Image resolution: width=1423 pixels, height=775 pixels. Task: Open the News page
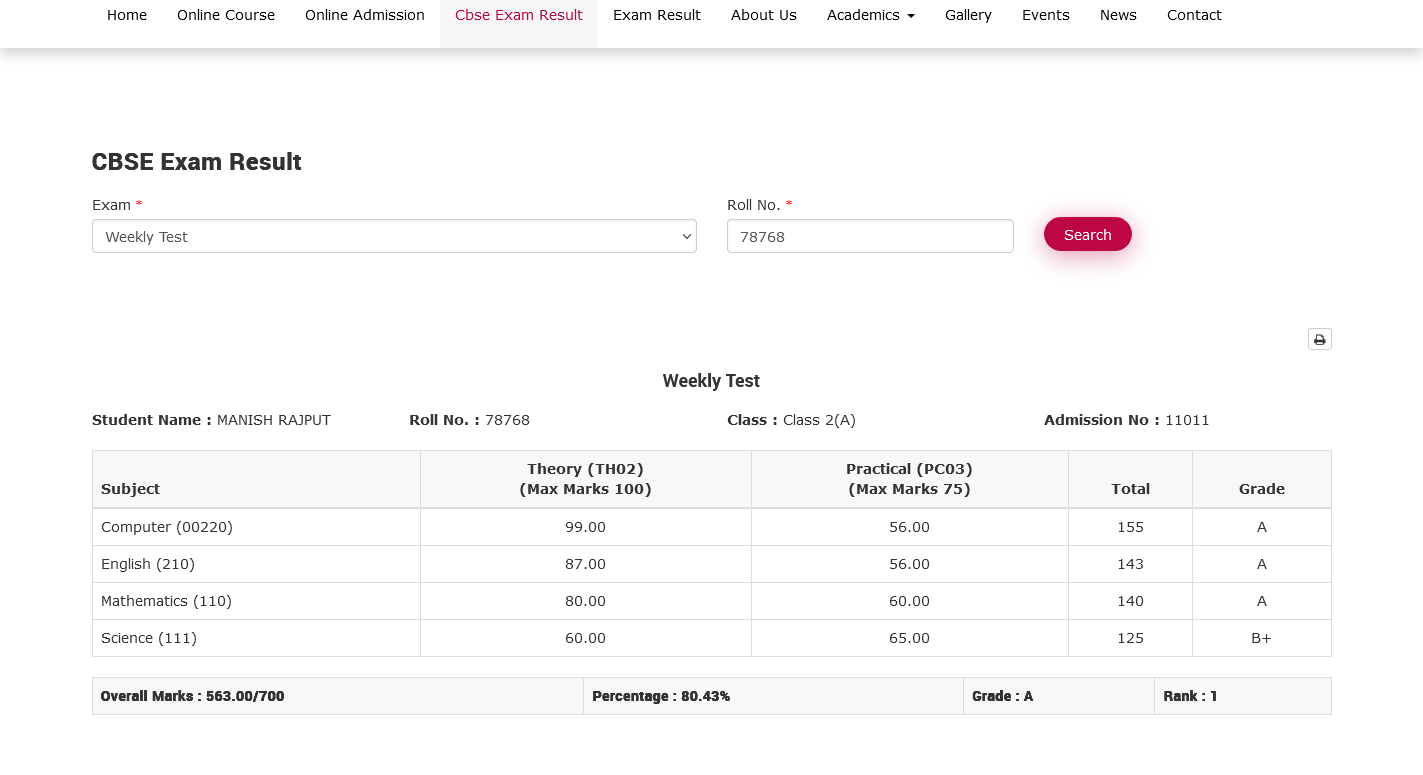click(x=1118, y=15)
